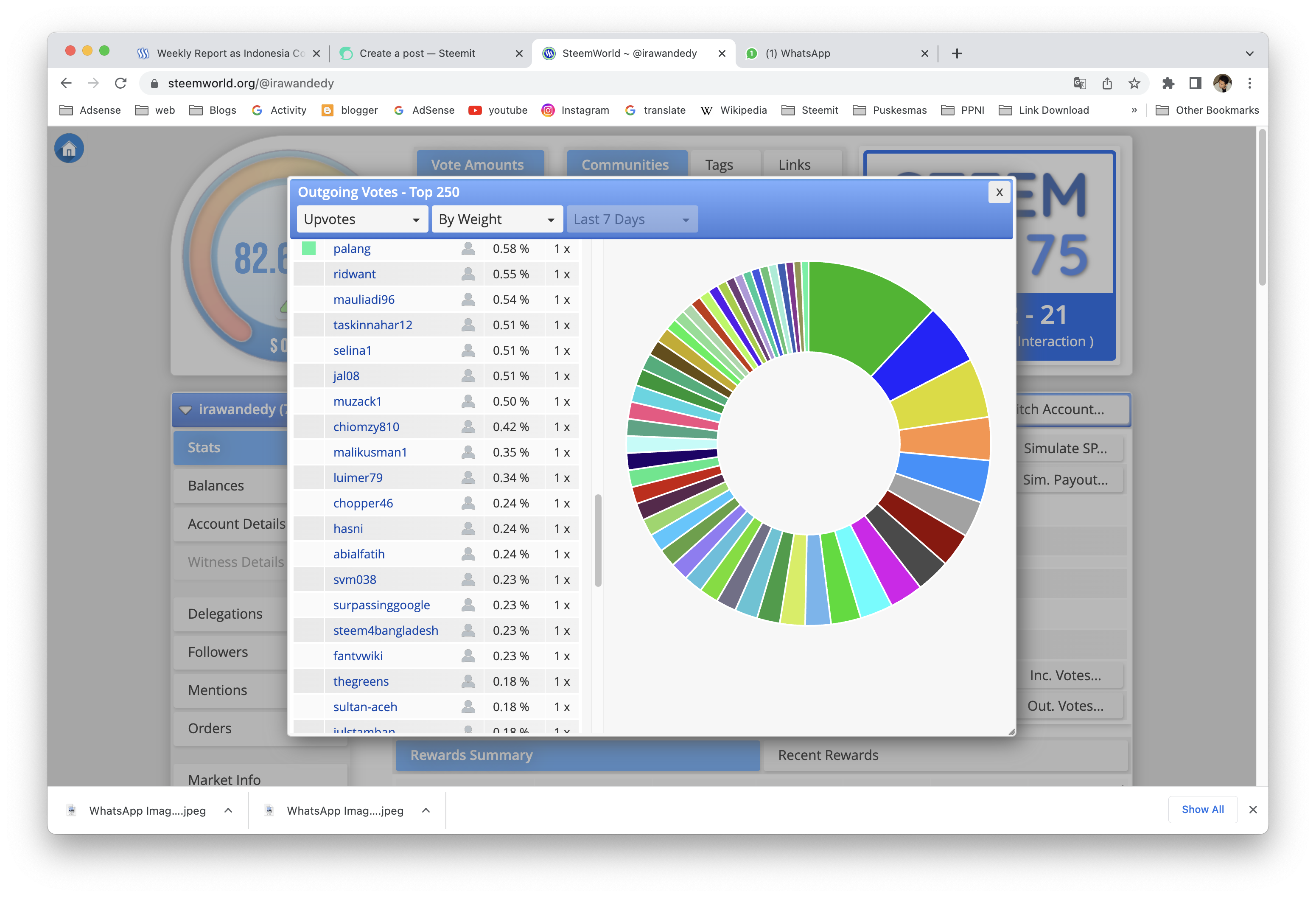Open the taskinnahar12 account link
The image size is (1316, 897).
coord(372,325)
